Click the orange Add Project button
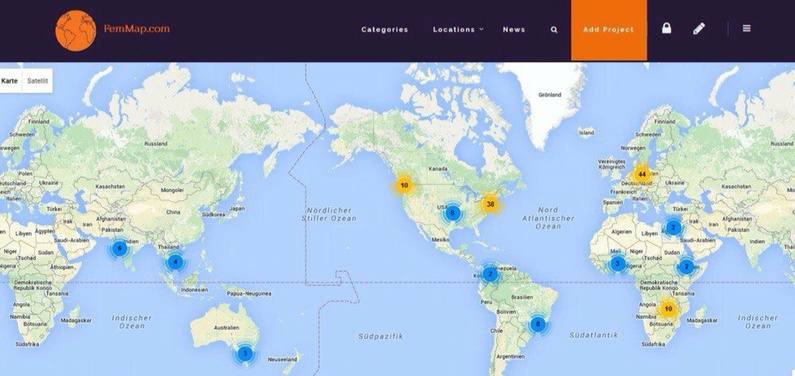The image size is (795, 376). pos(608,30)
